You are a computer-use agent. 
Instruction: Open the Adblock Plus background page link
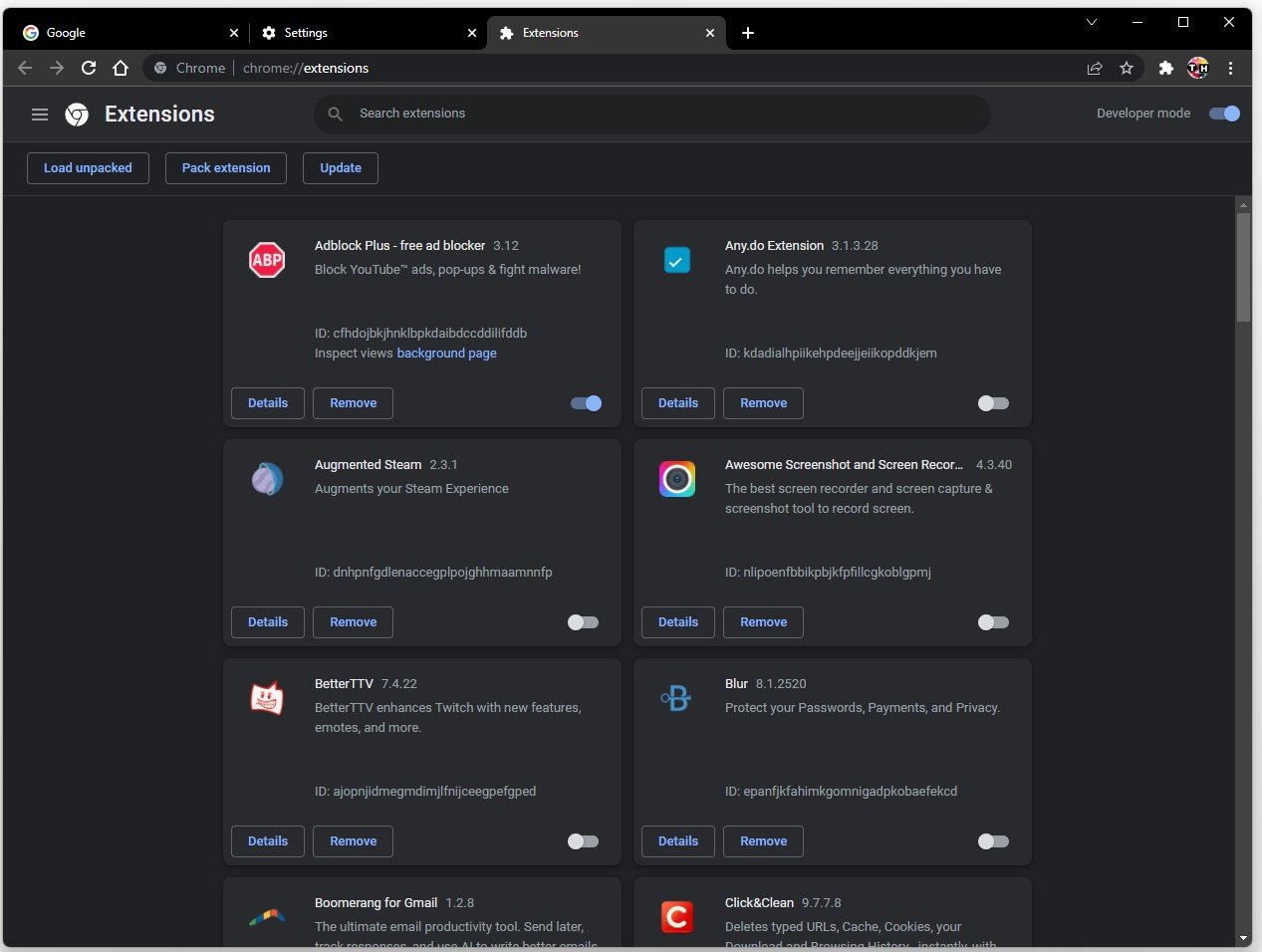pyautogui.click(x=446, y=354)
